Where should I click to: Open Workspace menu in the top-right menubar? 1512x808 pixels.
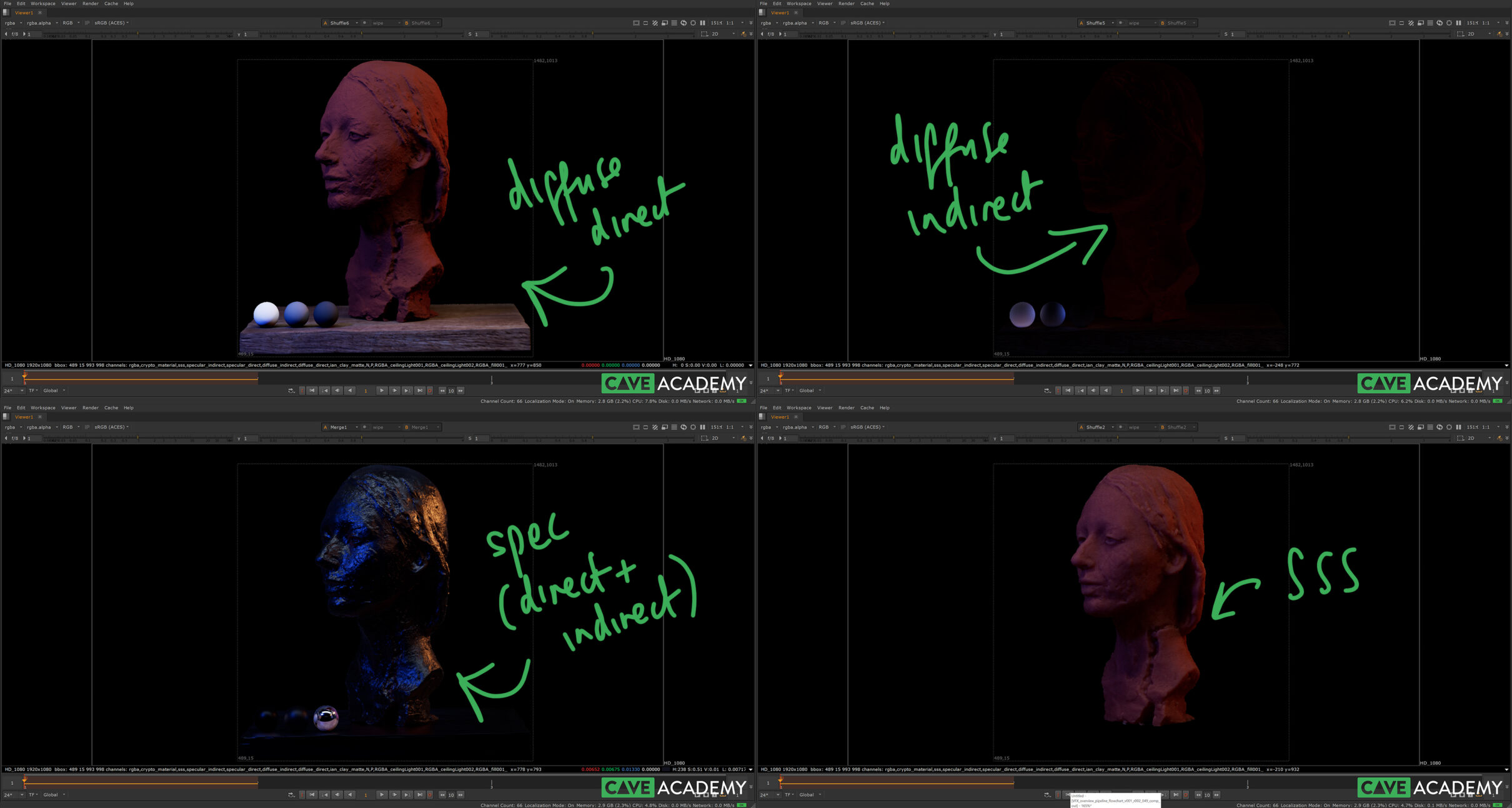pyautogui.click(x=798, y=4)
